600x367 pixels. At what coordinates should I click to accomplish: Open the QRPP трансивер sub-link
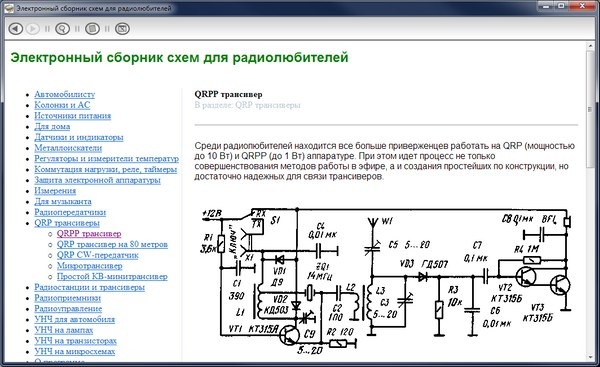tap(89, 233)
